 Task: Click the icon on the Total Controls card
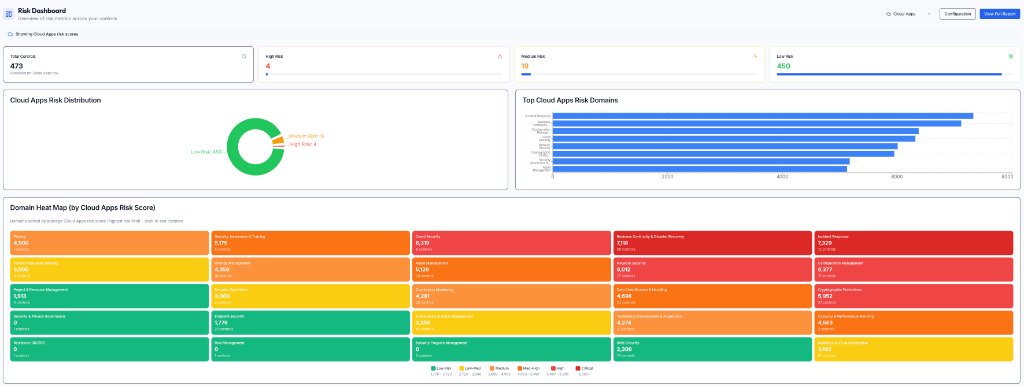pos(245,56)
